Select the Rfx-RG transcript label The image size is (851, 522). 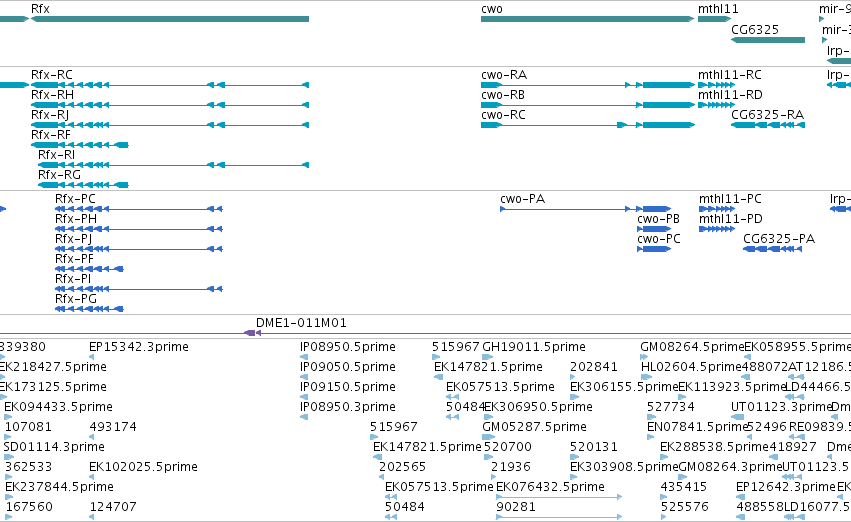[59, 175]
